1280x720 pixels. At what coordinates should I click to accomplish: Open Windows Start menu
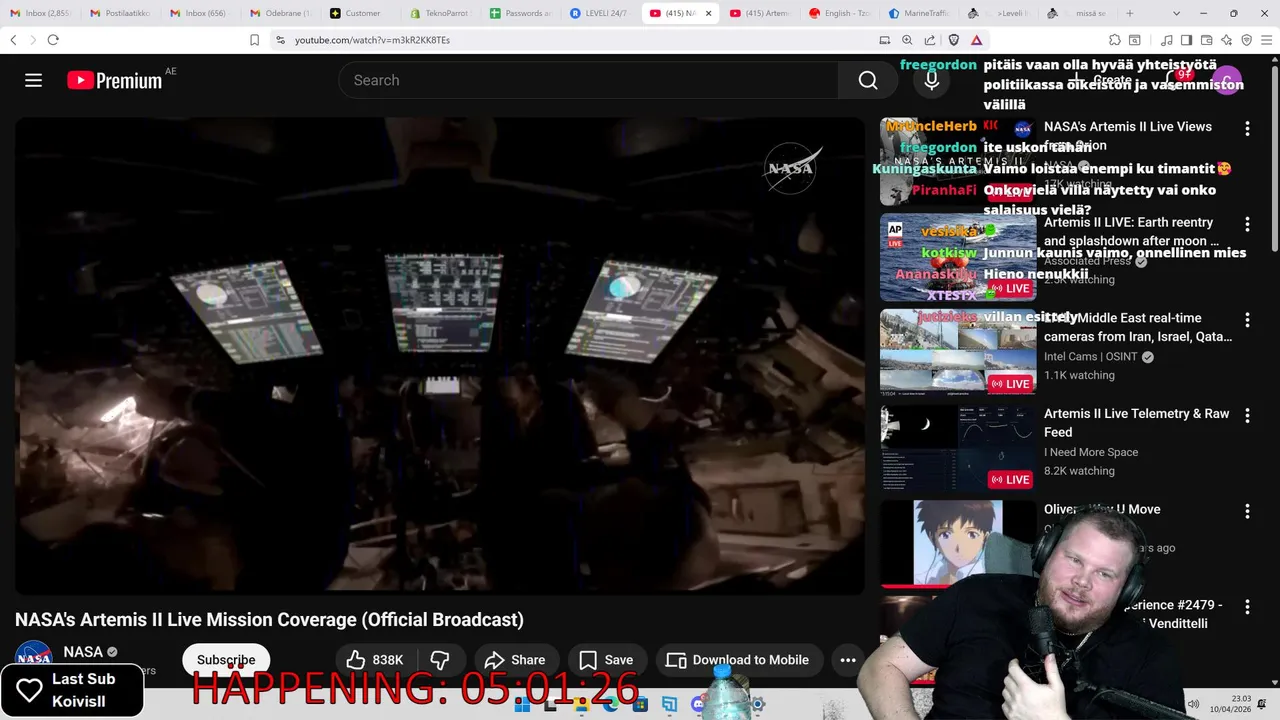(x=522, y=705)
